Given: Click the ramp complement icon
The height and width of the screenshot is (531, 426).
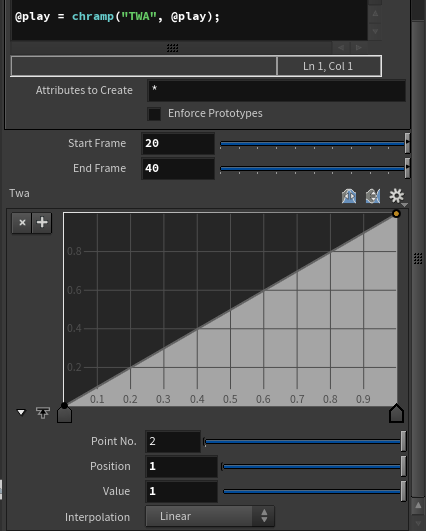Looking at the screenshot, I should coord(373,196).
